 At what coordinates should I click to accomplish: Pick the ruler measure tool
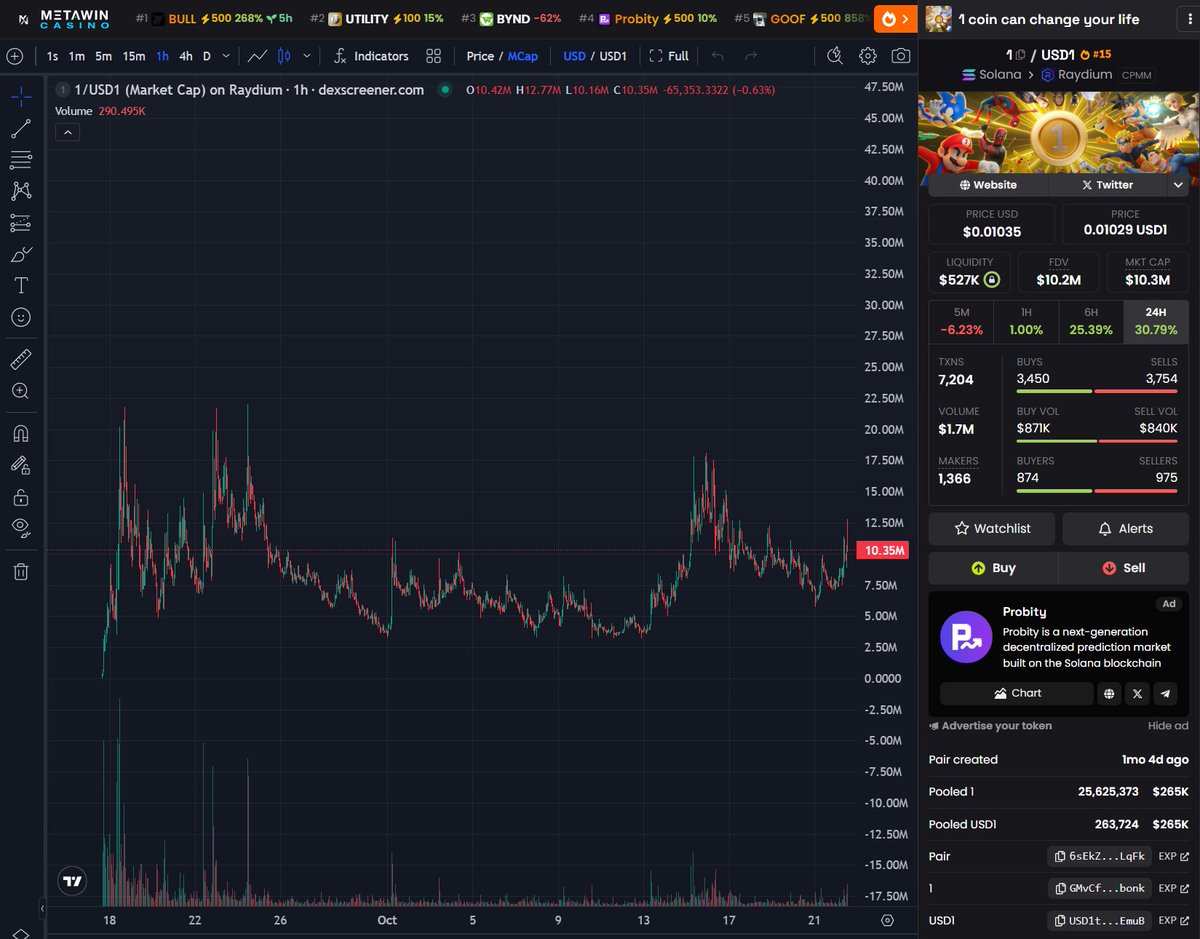pyautogui.click(x=21, y=359)
